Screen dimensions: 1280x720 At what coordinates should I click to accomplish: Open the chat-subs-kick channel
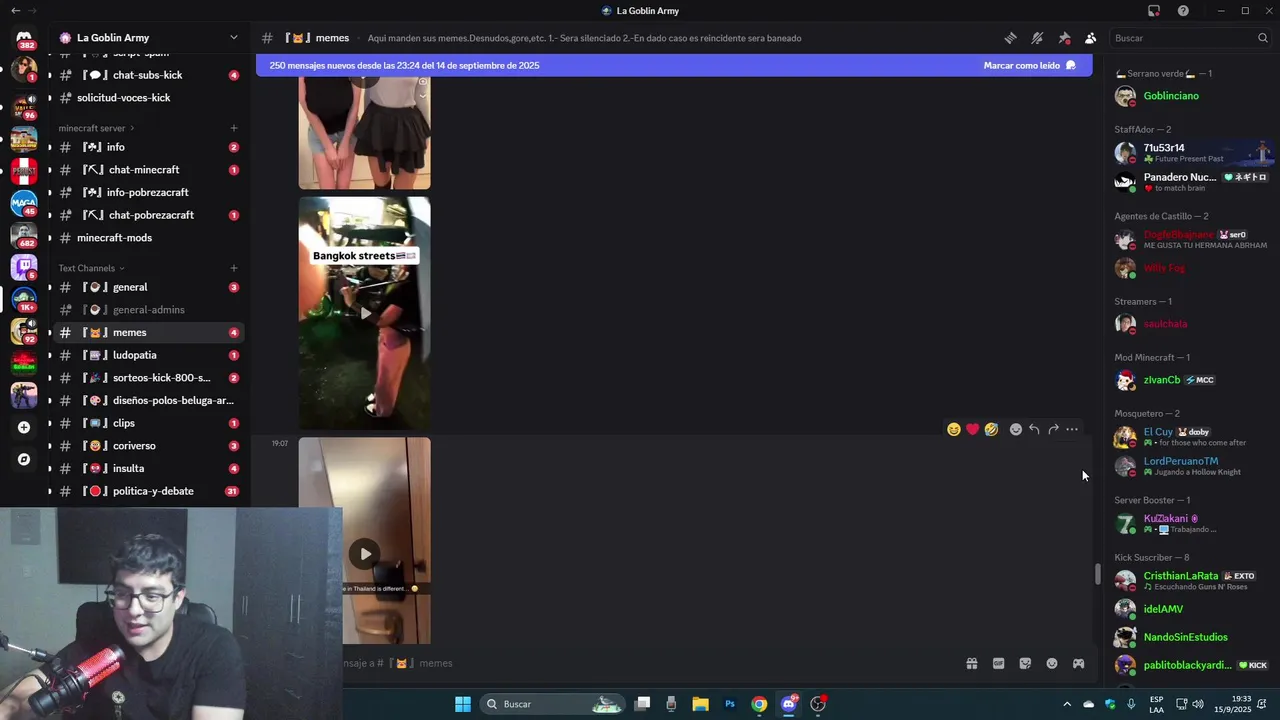148,75
